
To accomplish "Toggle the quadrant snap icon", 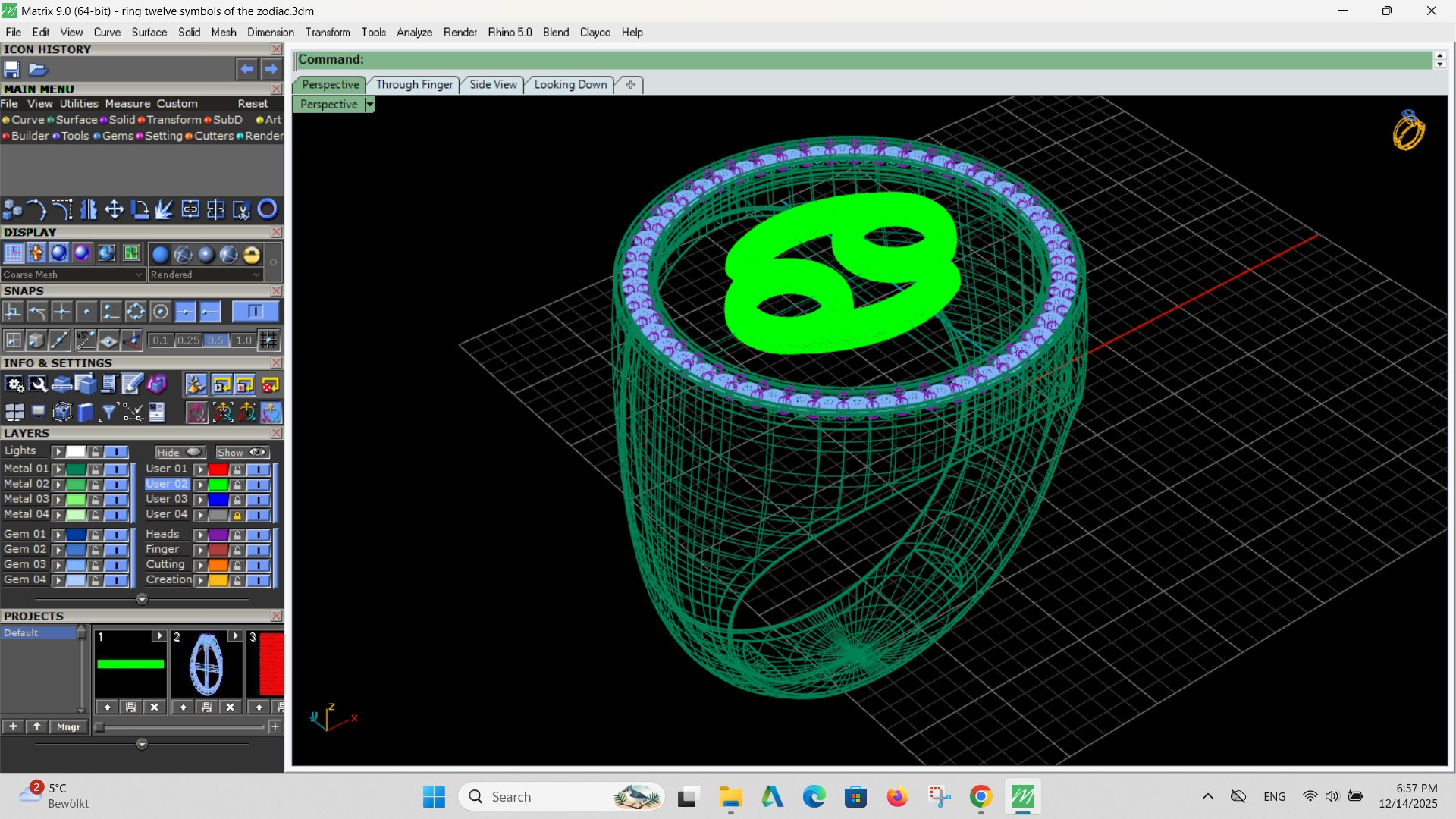I will (135, 312).
